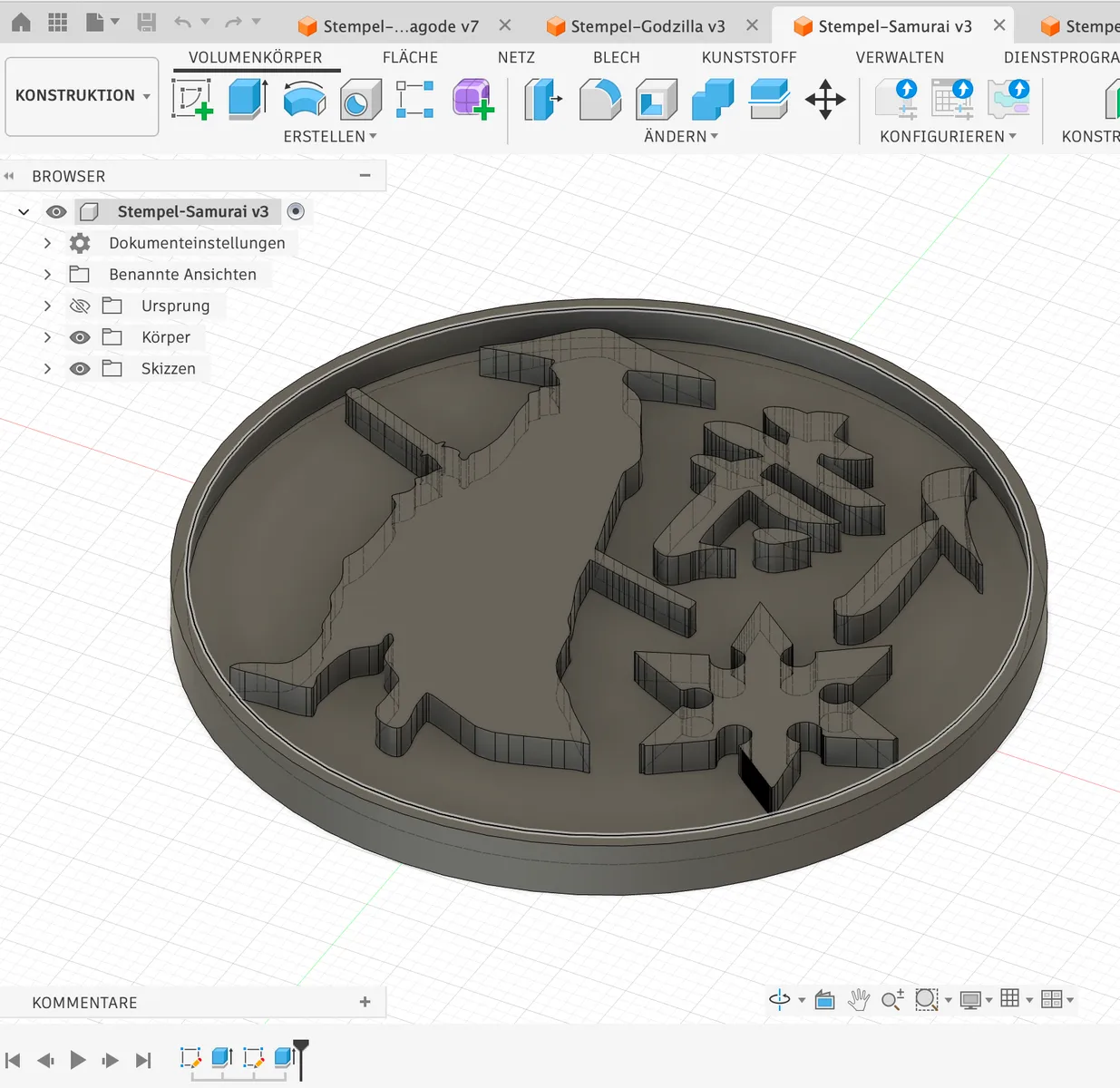Viewport: 1120px width, 1088px height.
Task: Show the hidden Ursprung folder
Action: click(x=80, y=306)
